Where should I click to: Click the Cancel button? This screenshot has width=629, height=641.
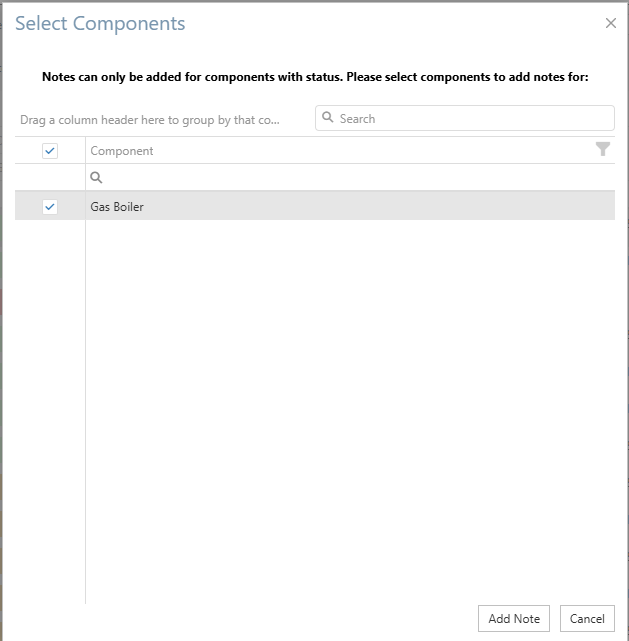(587, 618)
